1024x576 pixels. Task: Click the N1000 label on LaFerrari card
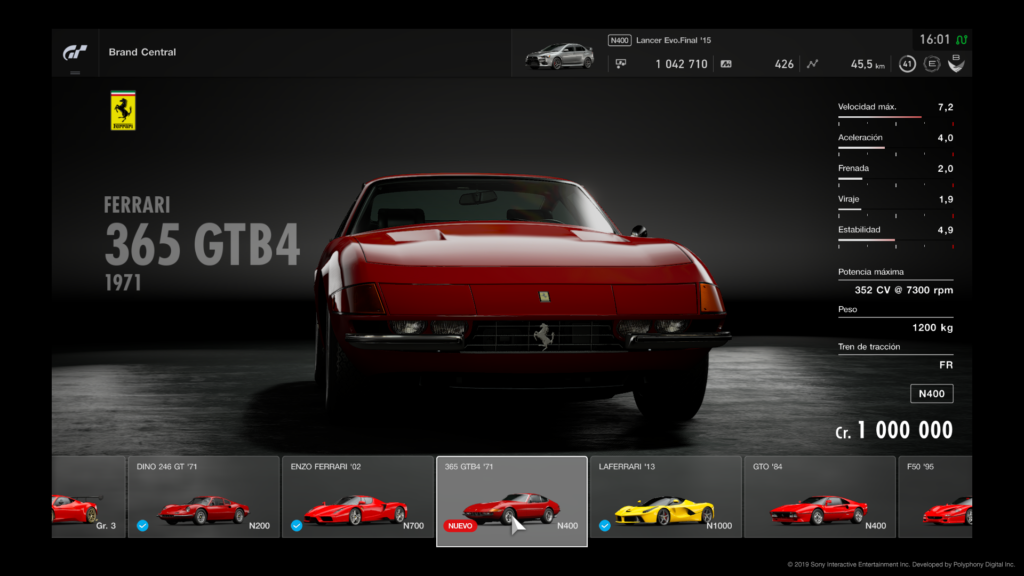[719, 526]
